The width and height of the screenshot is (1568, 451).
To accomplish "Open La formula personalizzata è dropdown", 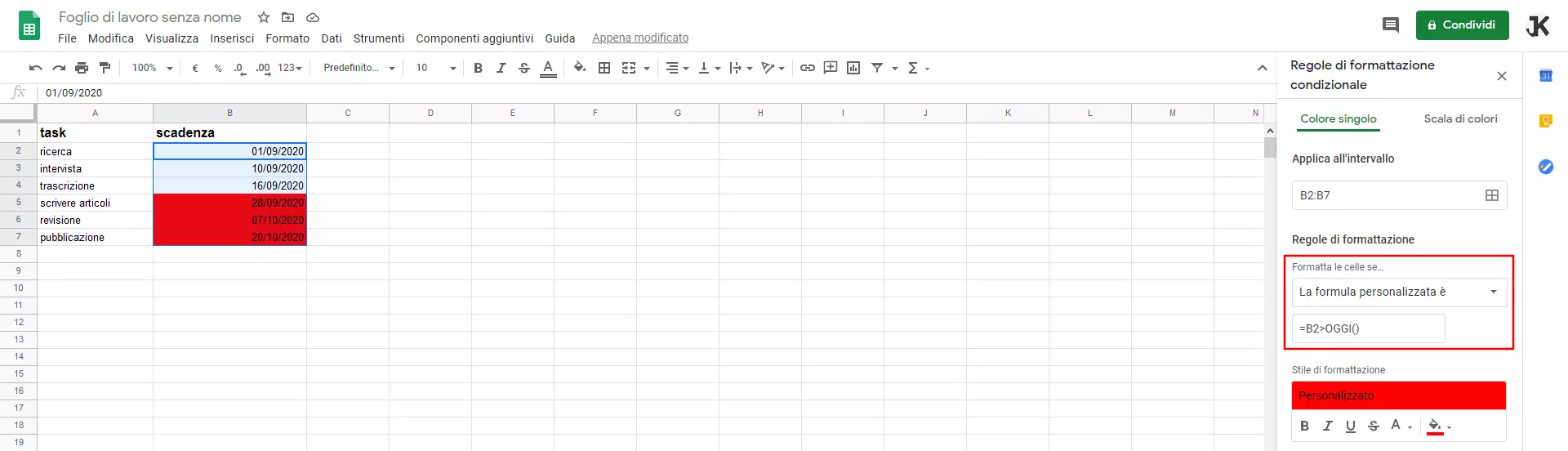I will click(x=1399, y=292).
